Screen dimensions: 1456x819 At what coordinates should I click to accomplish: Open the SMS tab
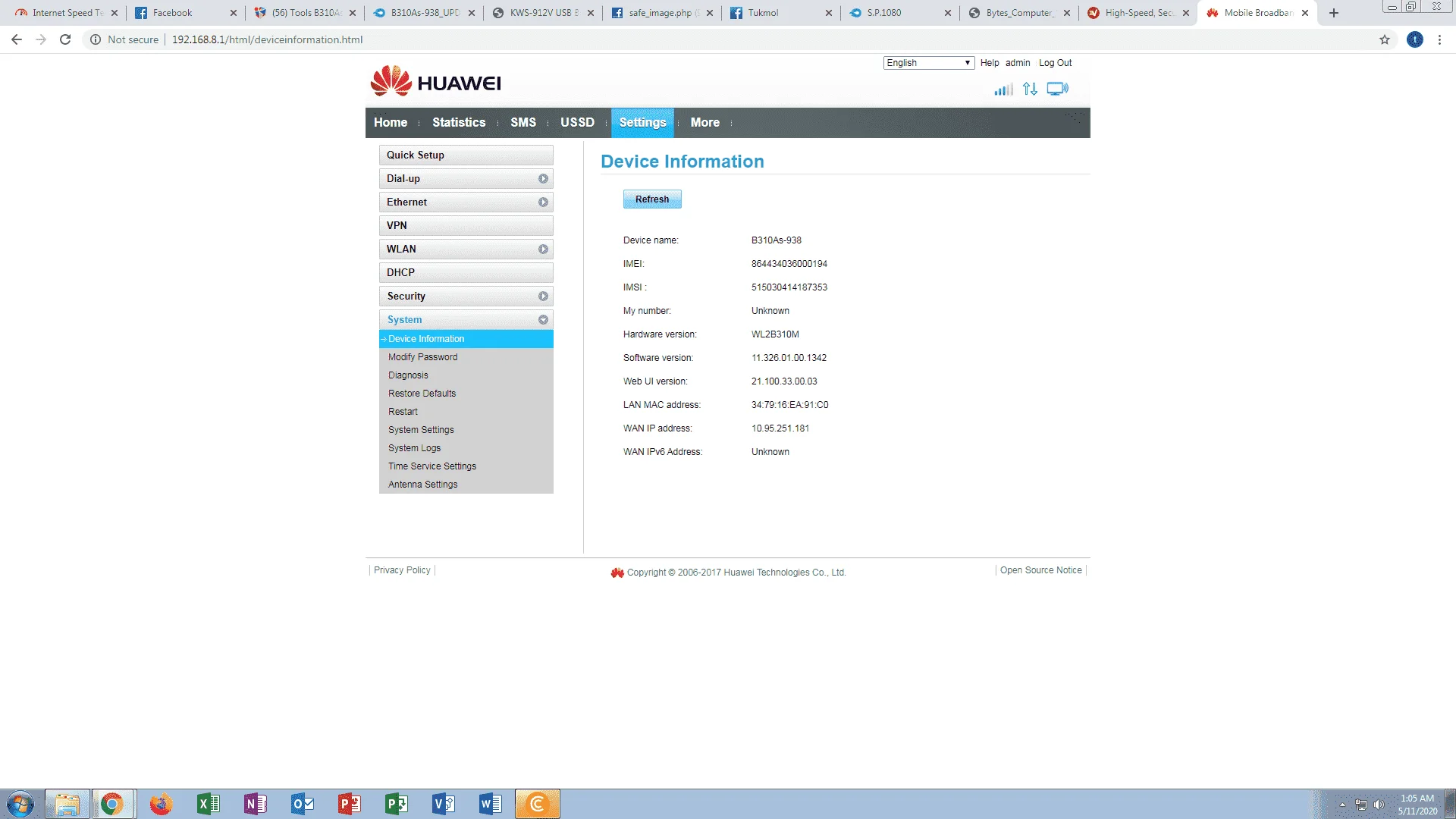click(x=523, y=123)
